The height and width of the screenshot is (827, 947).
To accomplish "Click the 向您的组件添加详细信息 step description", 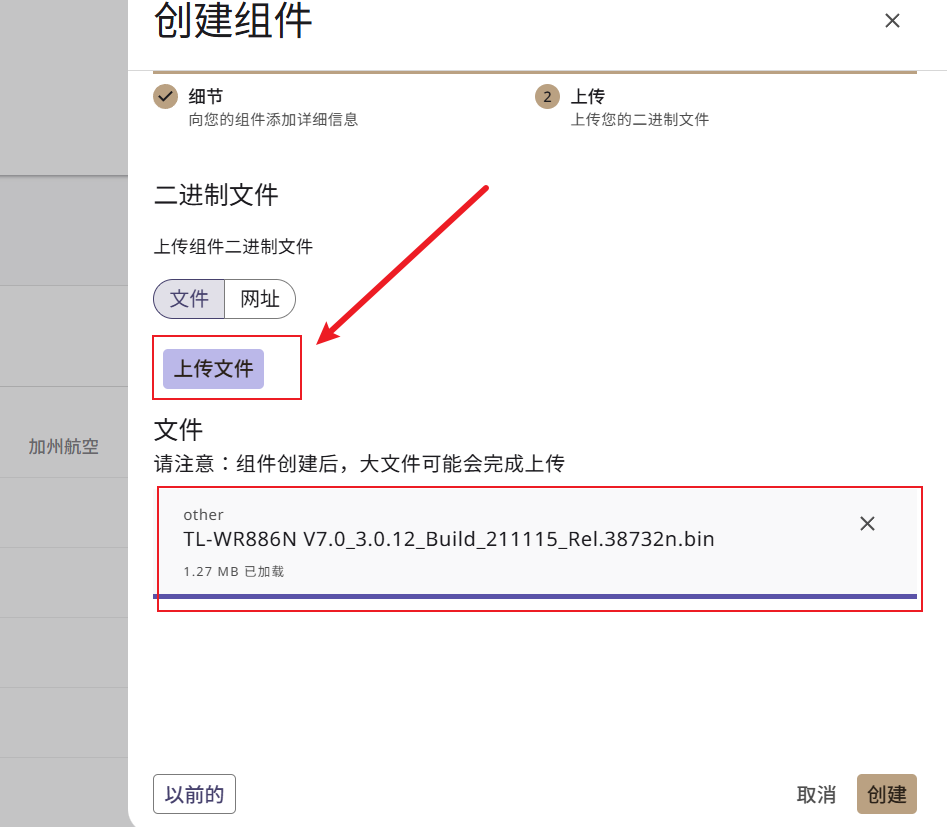I will click(x=273, y=120).
